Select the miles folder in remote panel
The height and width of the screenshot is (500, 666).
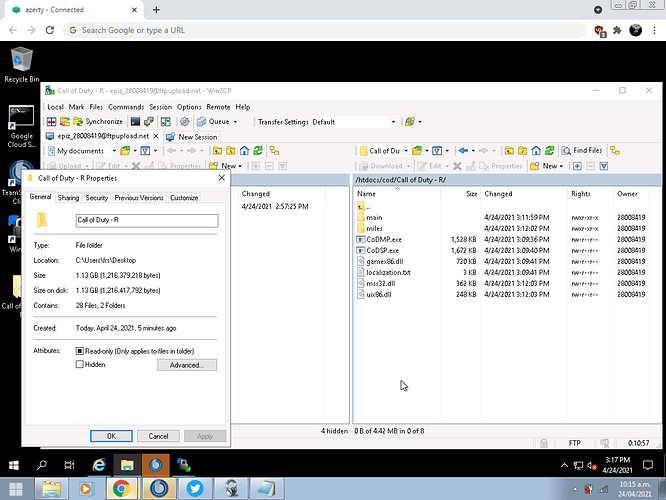[x=374, y=229]
